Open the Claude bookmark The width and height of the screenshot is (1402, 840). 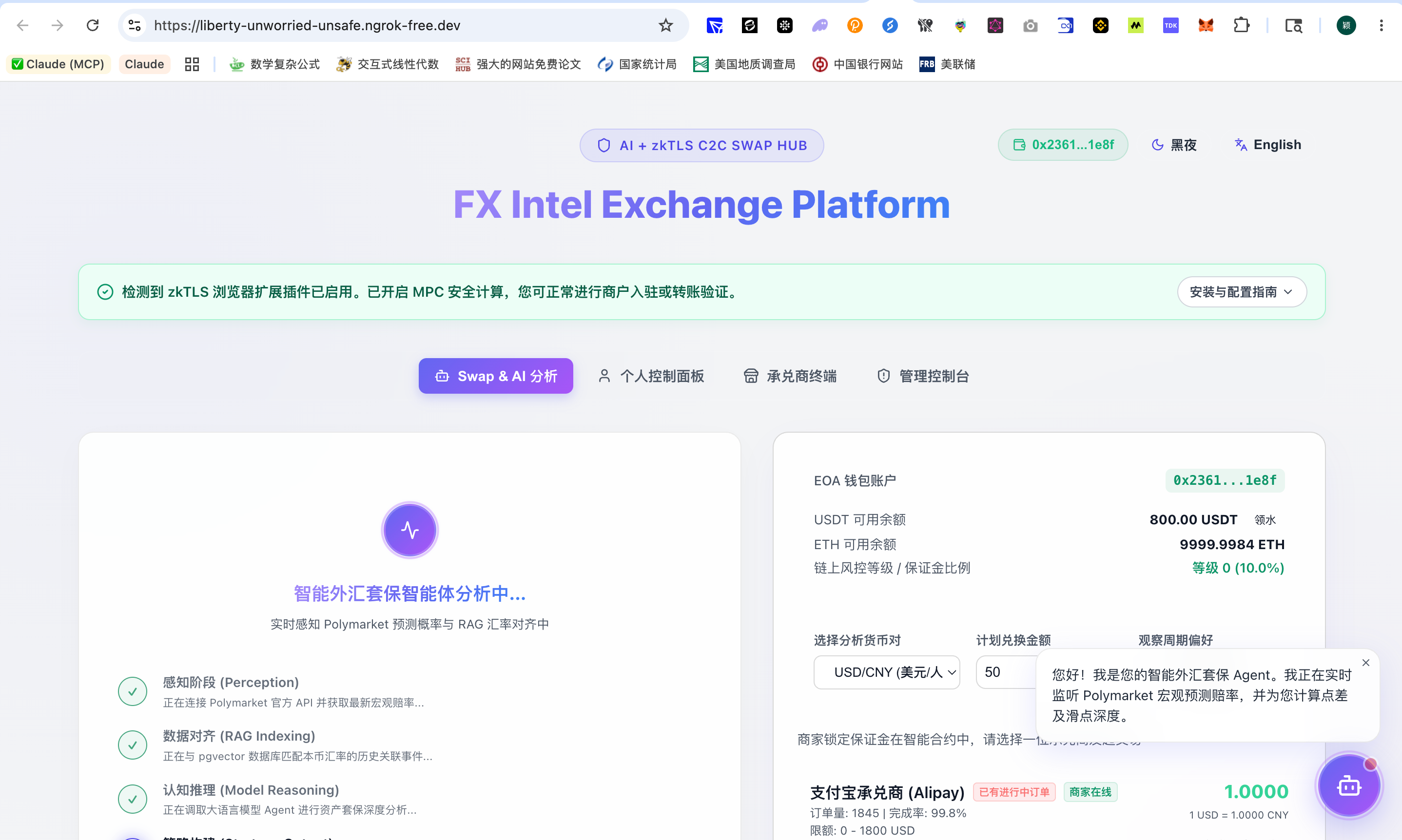[x=144, y=64]
